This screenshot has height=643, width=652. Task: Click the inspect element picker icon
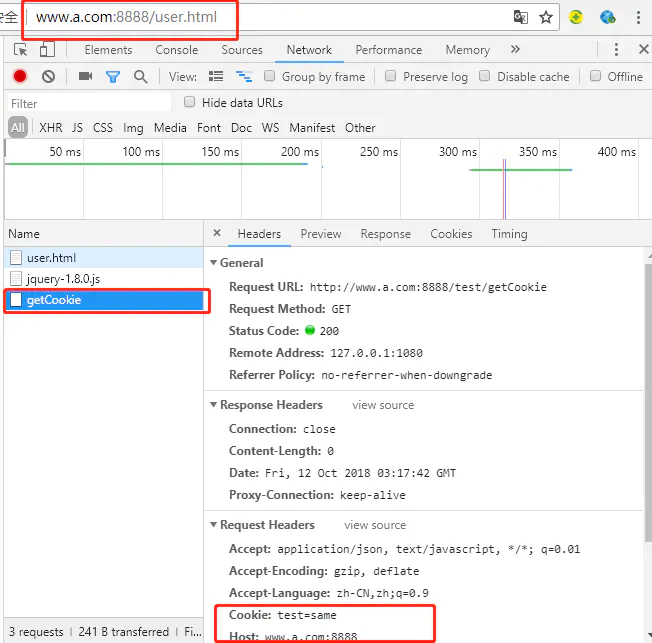coord(20,50)
